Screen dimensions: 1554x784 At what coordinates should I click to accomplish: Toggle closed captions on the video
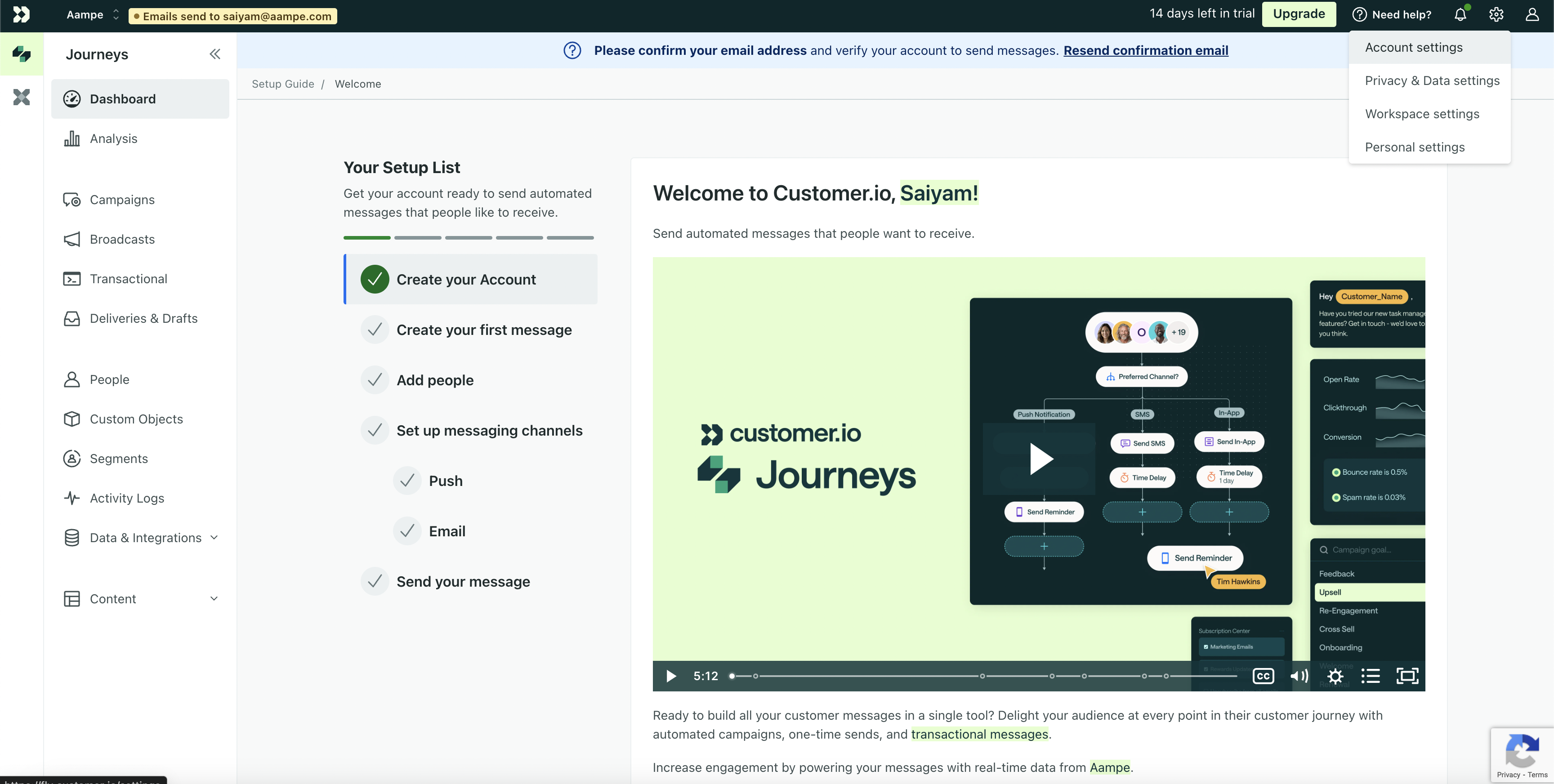(1263, 676)
